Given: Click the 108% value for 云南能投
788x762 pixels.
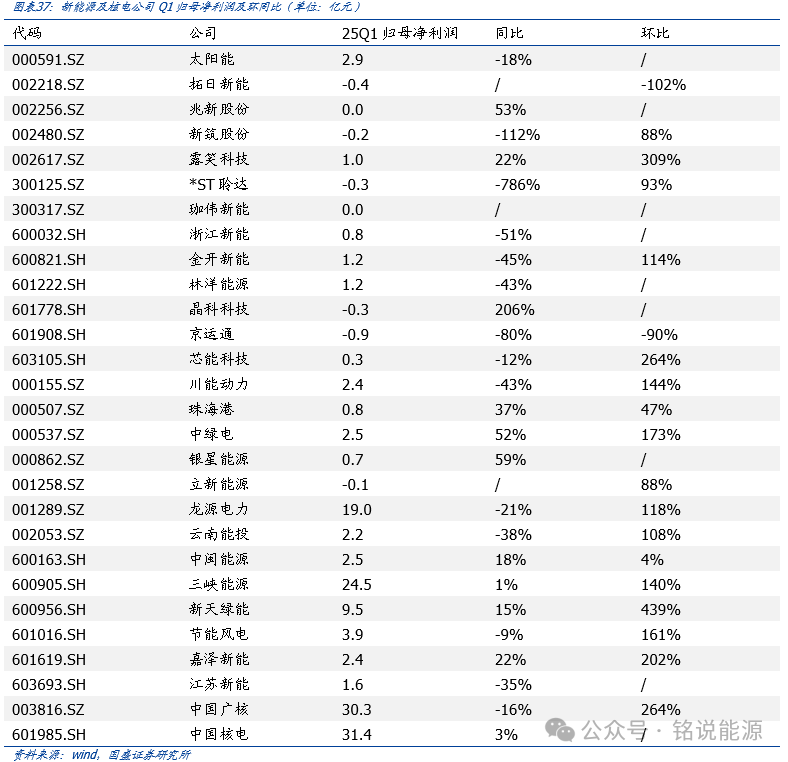Looking at the screenshot, I should tap(661, 535).
